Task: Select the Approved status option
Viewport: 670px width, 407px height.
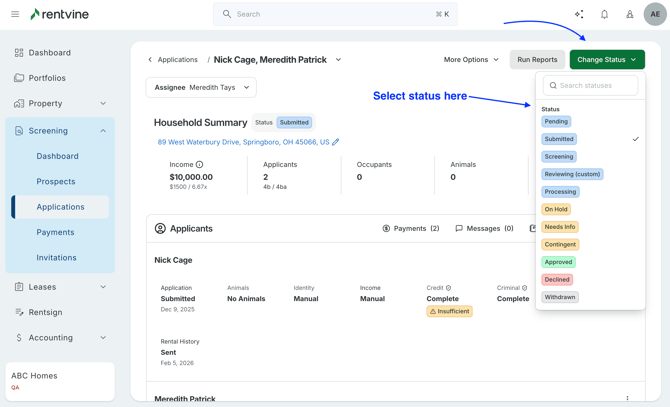Action: point(558,262)
